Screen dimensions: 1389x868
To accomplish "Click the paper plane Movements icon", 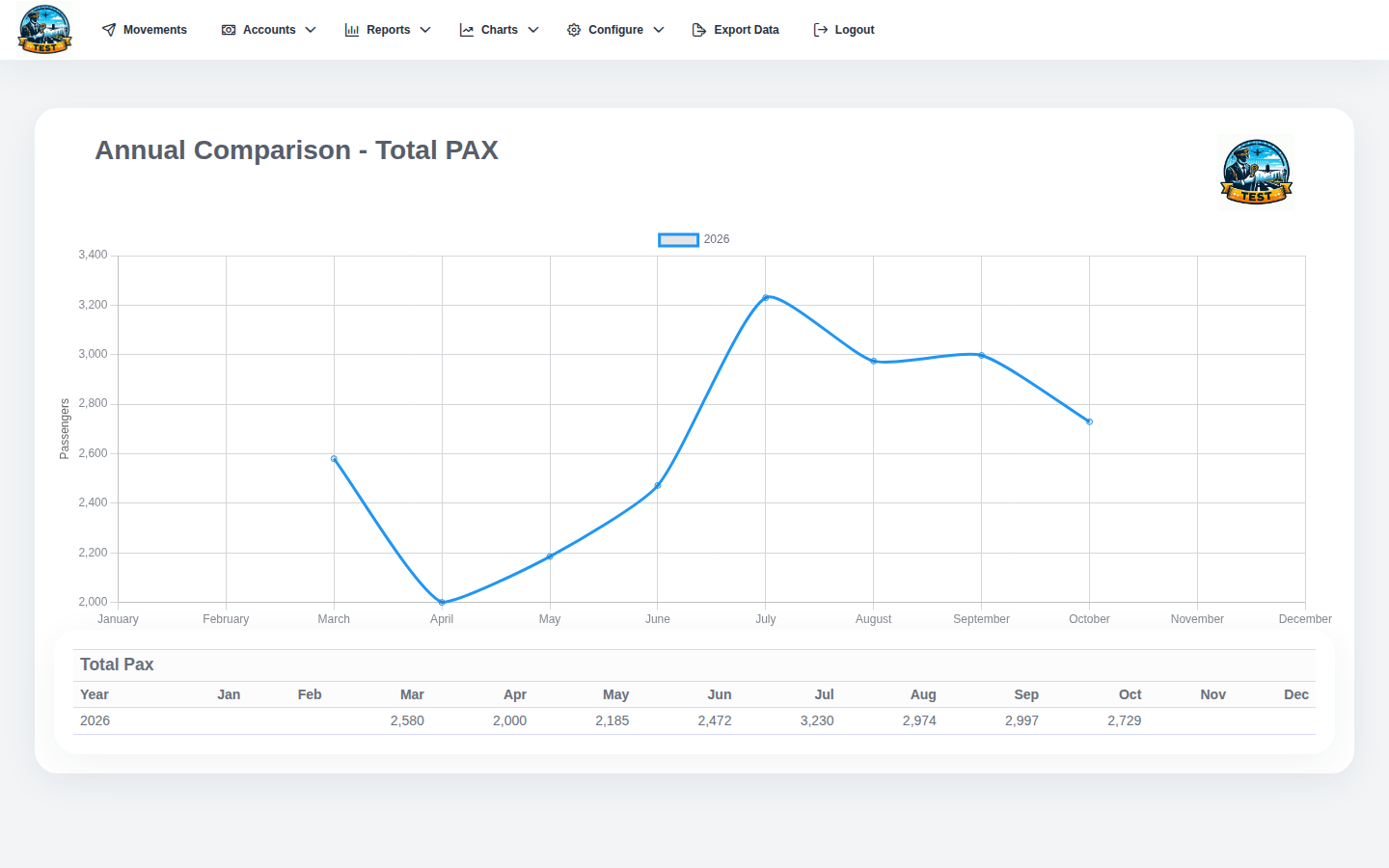I will coord(109,30).
